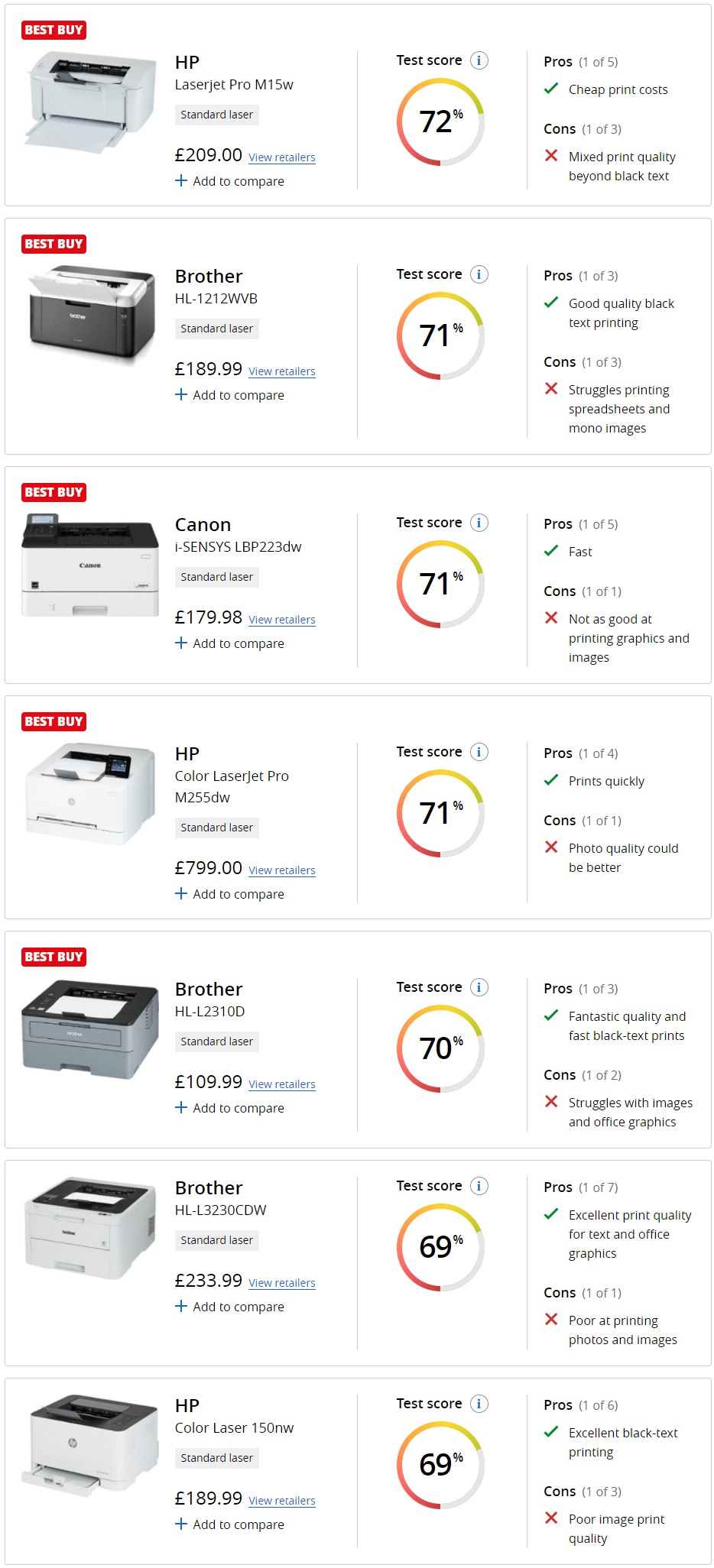Click info icon for HP Color Laser 150nw
The height and width of the screenshot is (1568, 714).
(x=479, y=1404)
